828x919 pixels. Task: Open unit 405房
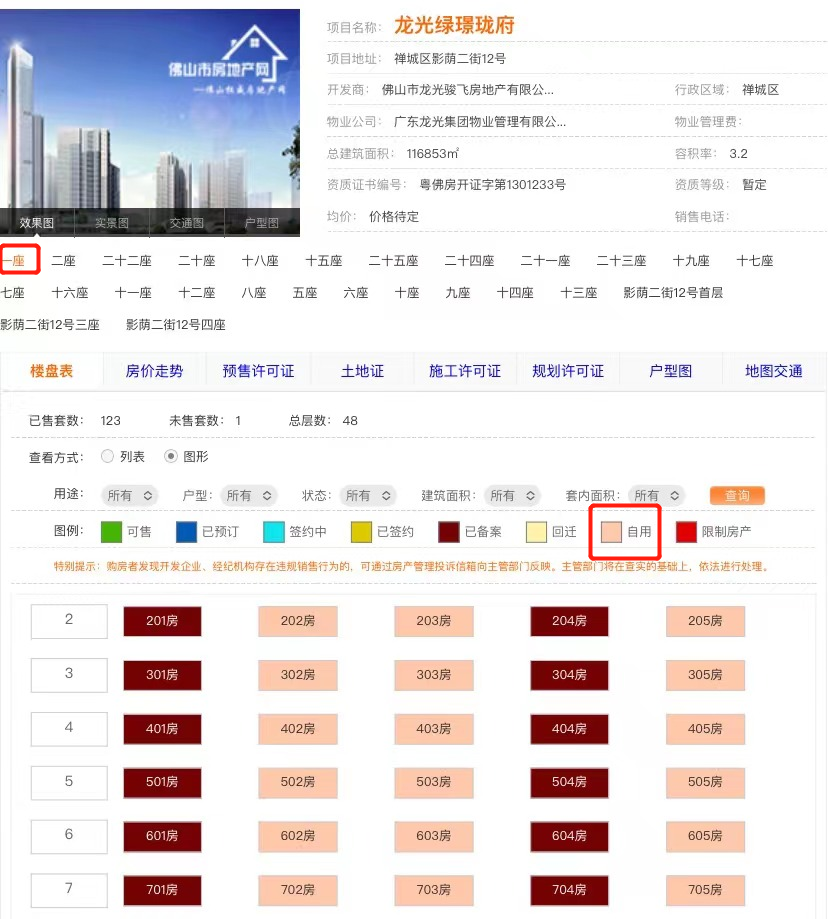tap(705, 729)
